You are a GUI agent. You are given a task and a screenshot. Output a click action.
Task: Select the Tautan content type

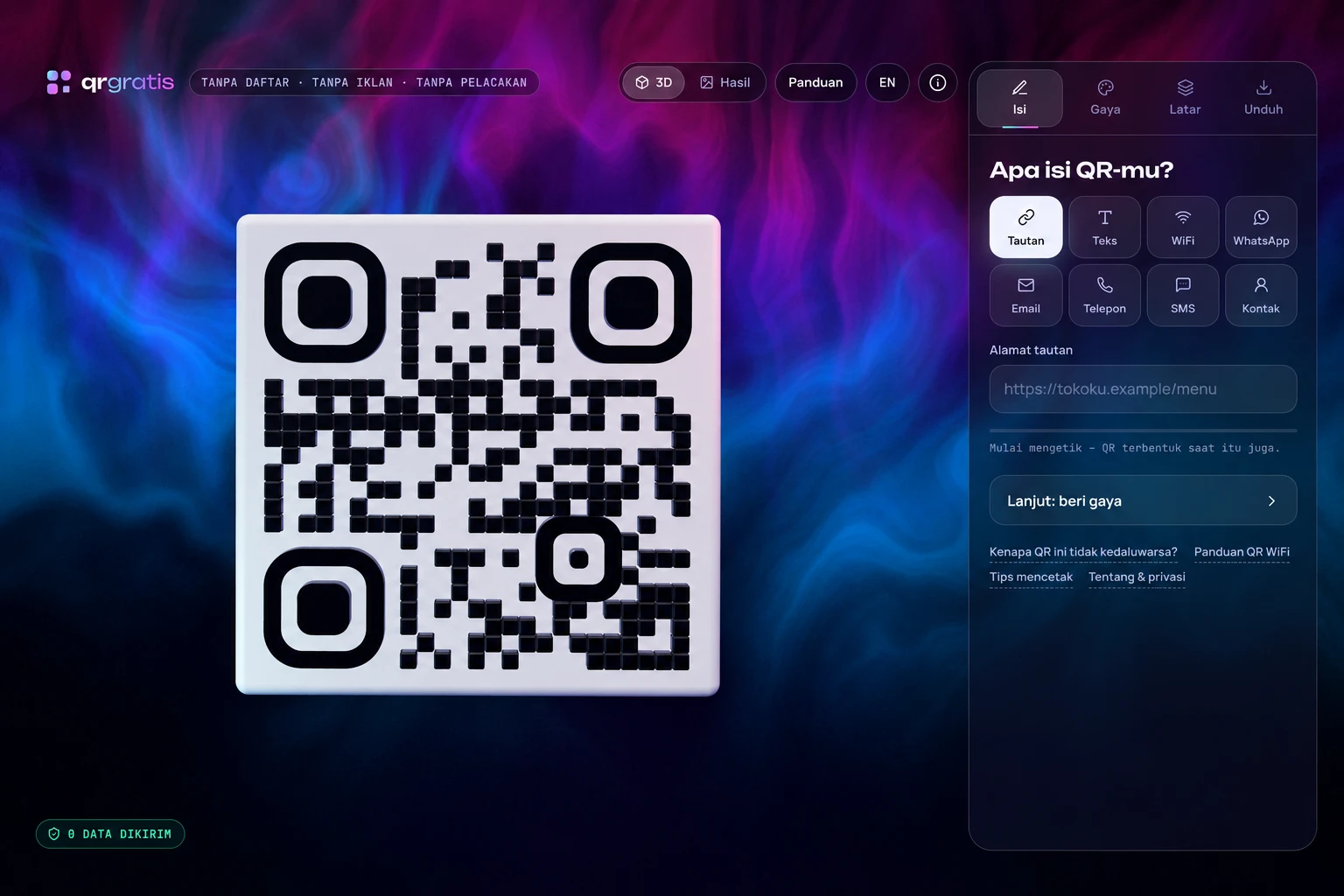click(x=1025, y=227)
